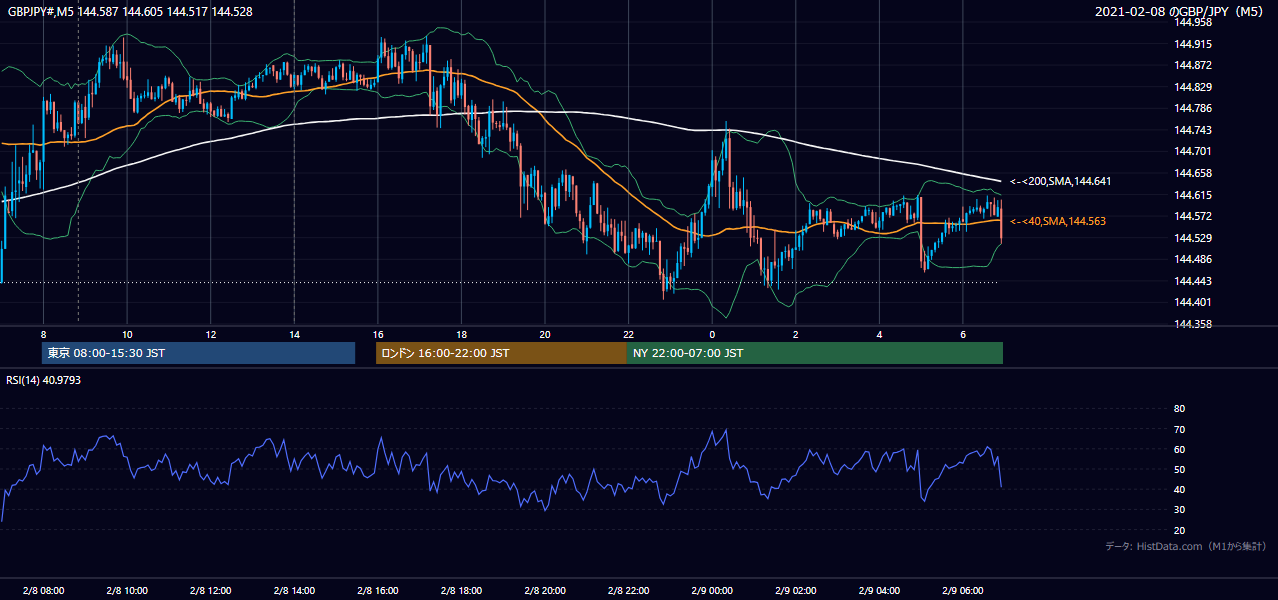Click the hour 16 tick on chart axis
The image size is (1278, 600).
[378, 334]
